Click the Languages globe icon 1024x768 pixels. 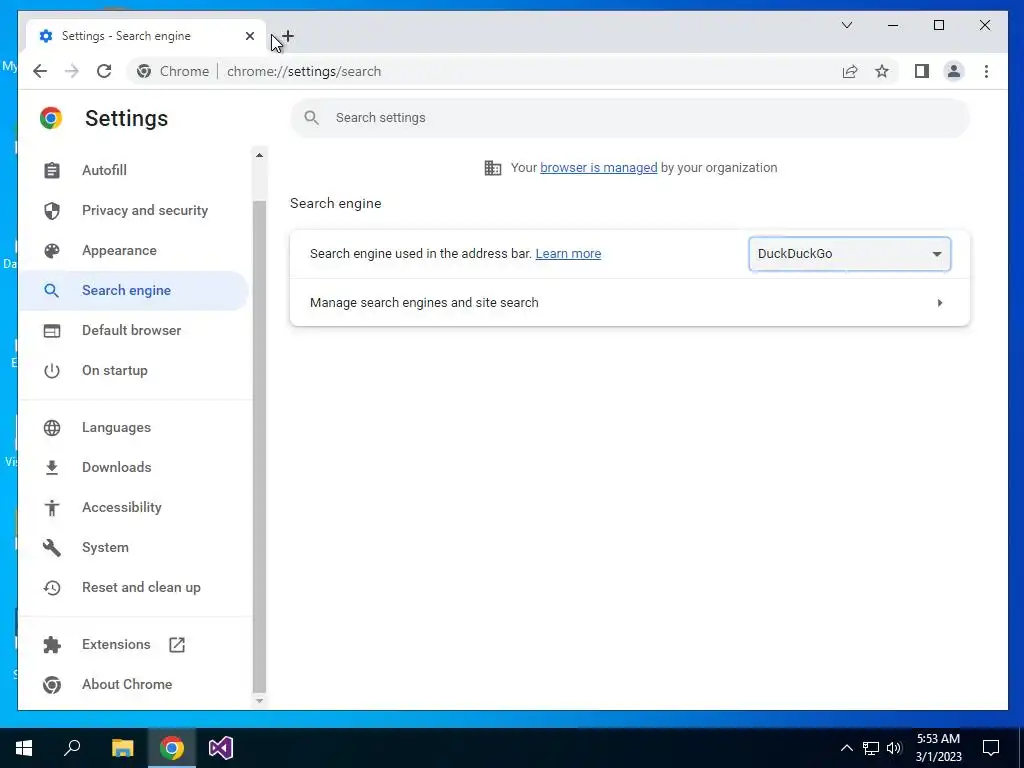coord(52,428)
